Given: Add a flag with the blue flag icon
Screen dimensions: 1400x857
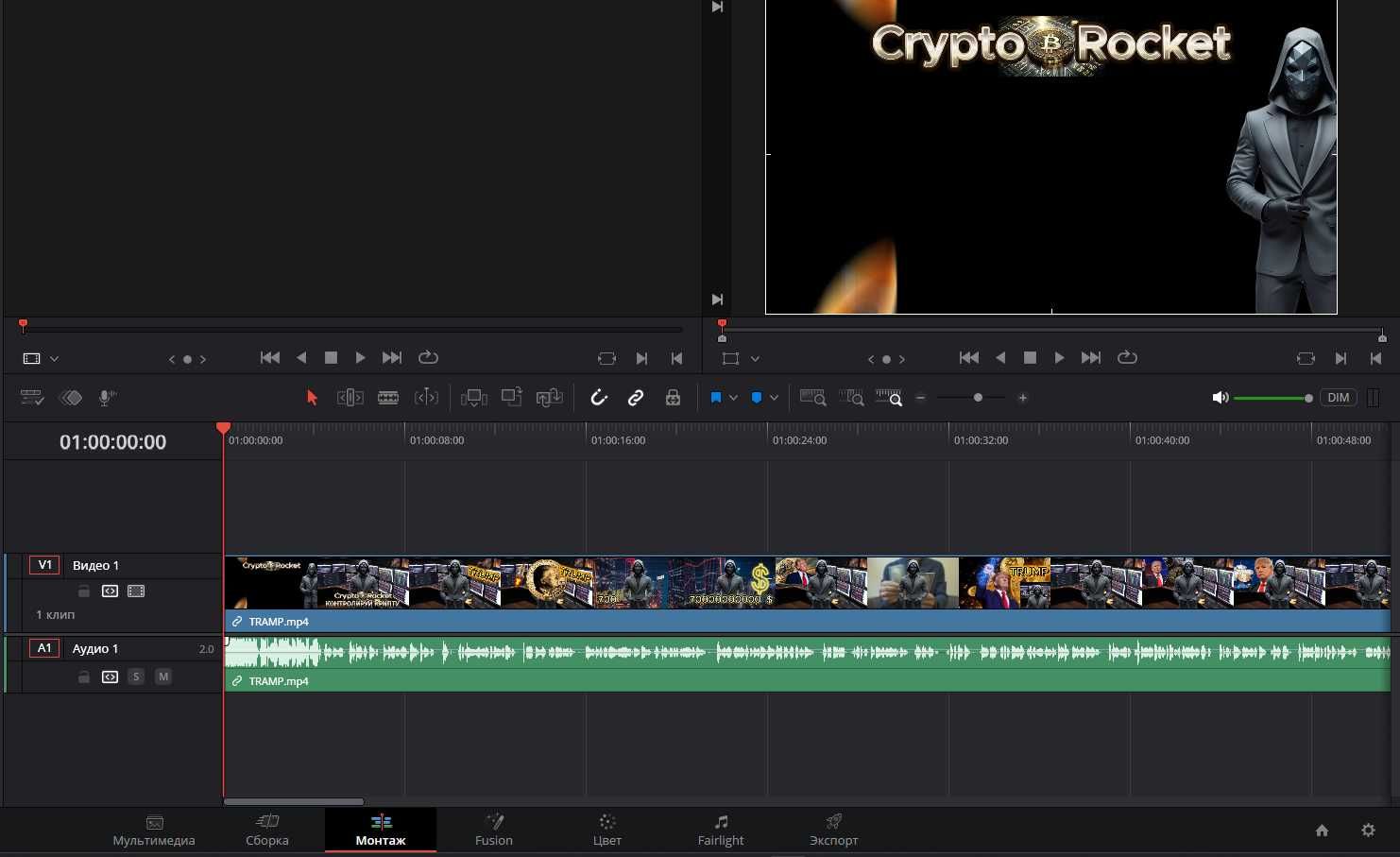Looking at the screenshot, I should coord(715,398).
